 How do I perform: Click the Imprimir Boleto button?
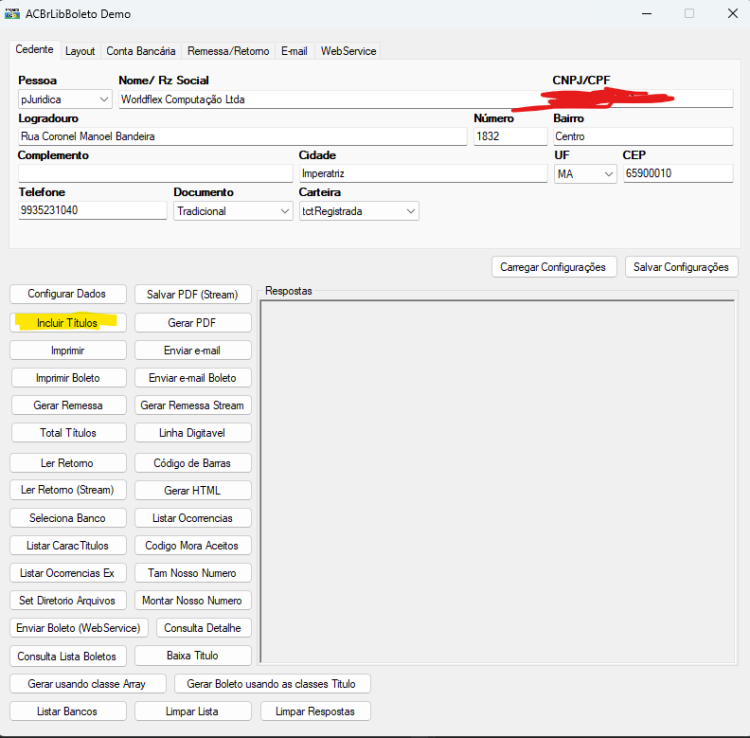coord(69,378)
